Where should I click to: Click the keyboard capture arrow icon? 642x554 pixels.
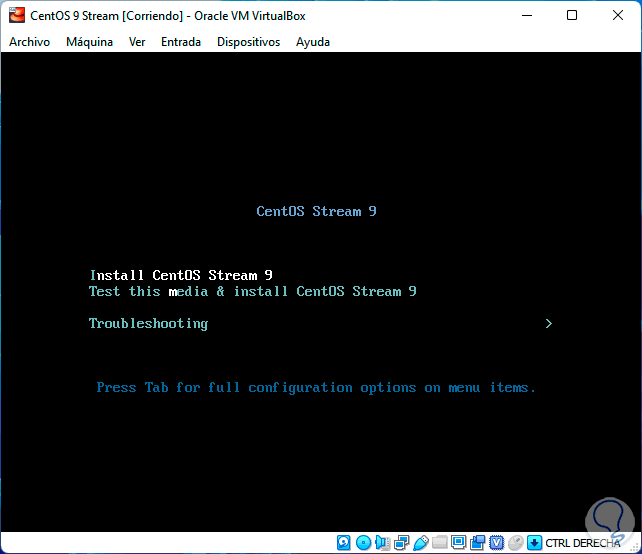[534, 543]
